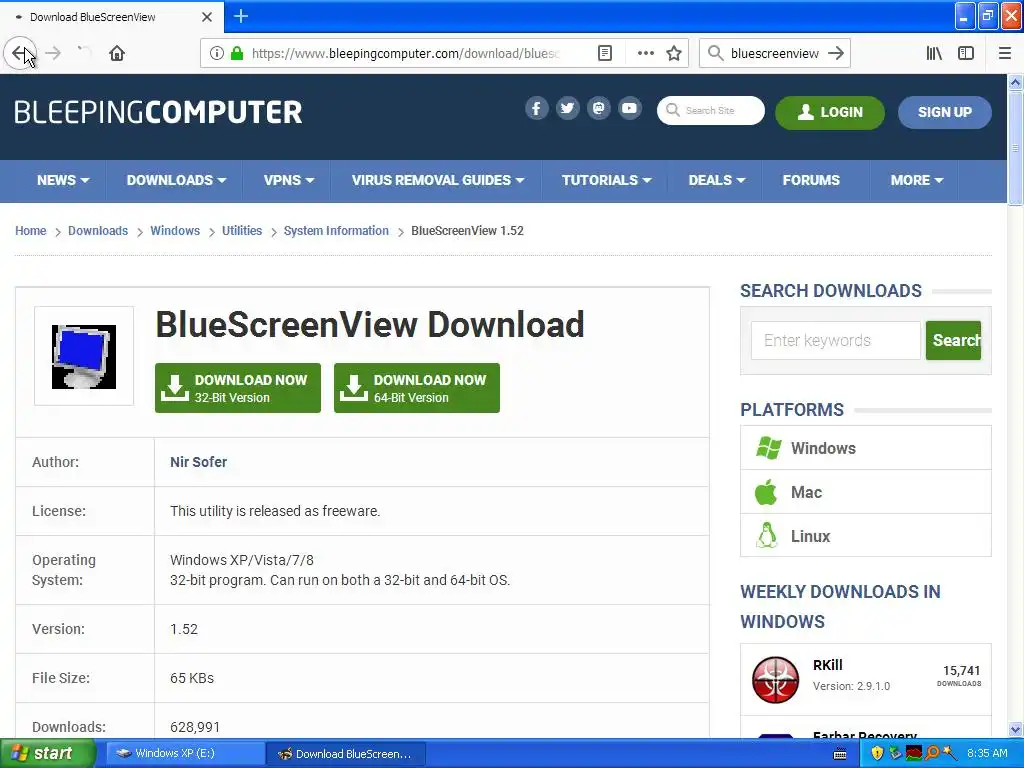Click the Enter keywords input field
This screenshot has width=1024, height=768.
[835, 340]
